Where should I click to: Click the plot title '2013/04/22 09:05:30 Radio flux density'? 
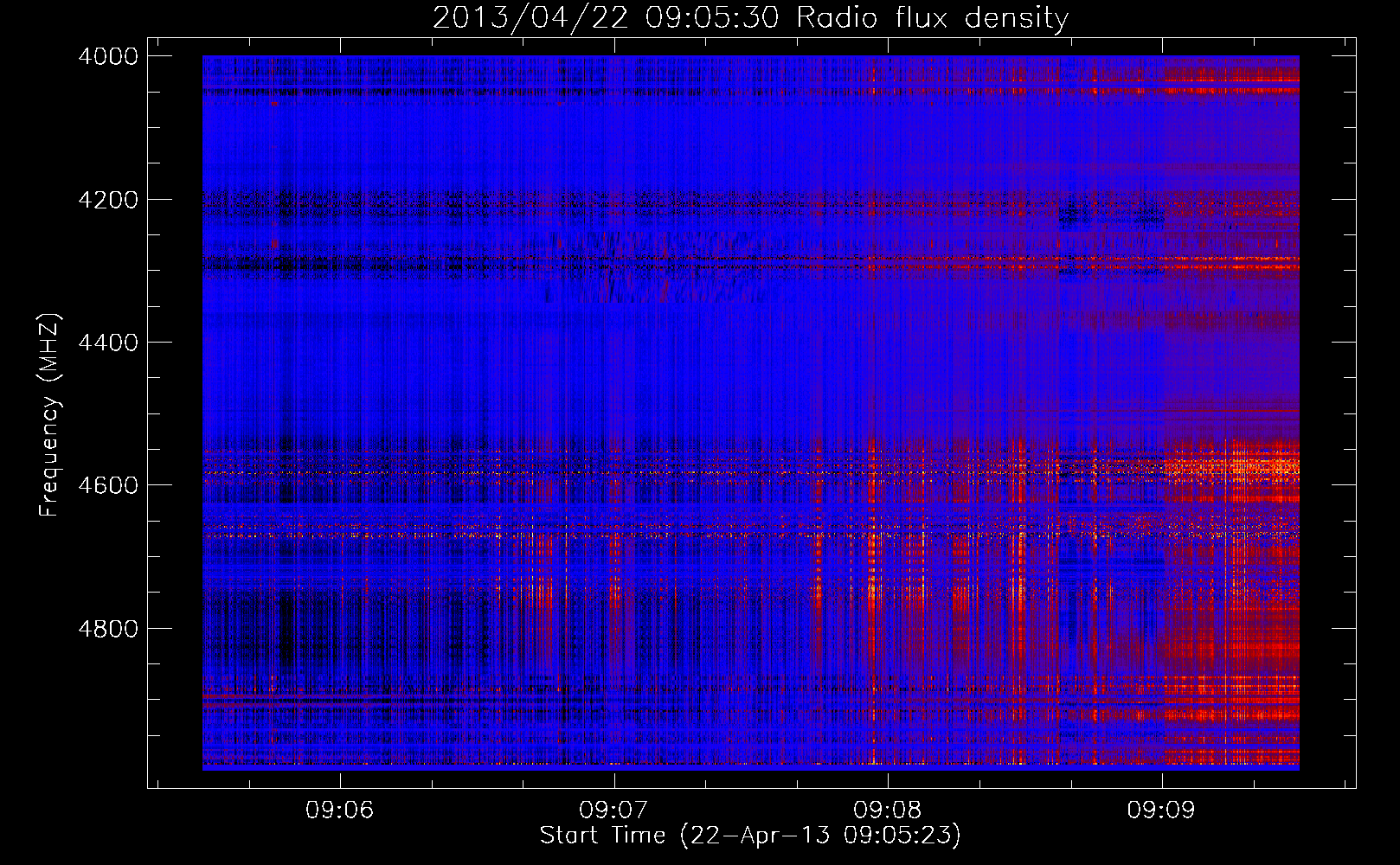750,17
